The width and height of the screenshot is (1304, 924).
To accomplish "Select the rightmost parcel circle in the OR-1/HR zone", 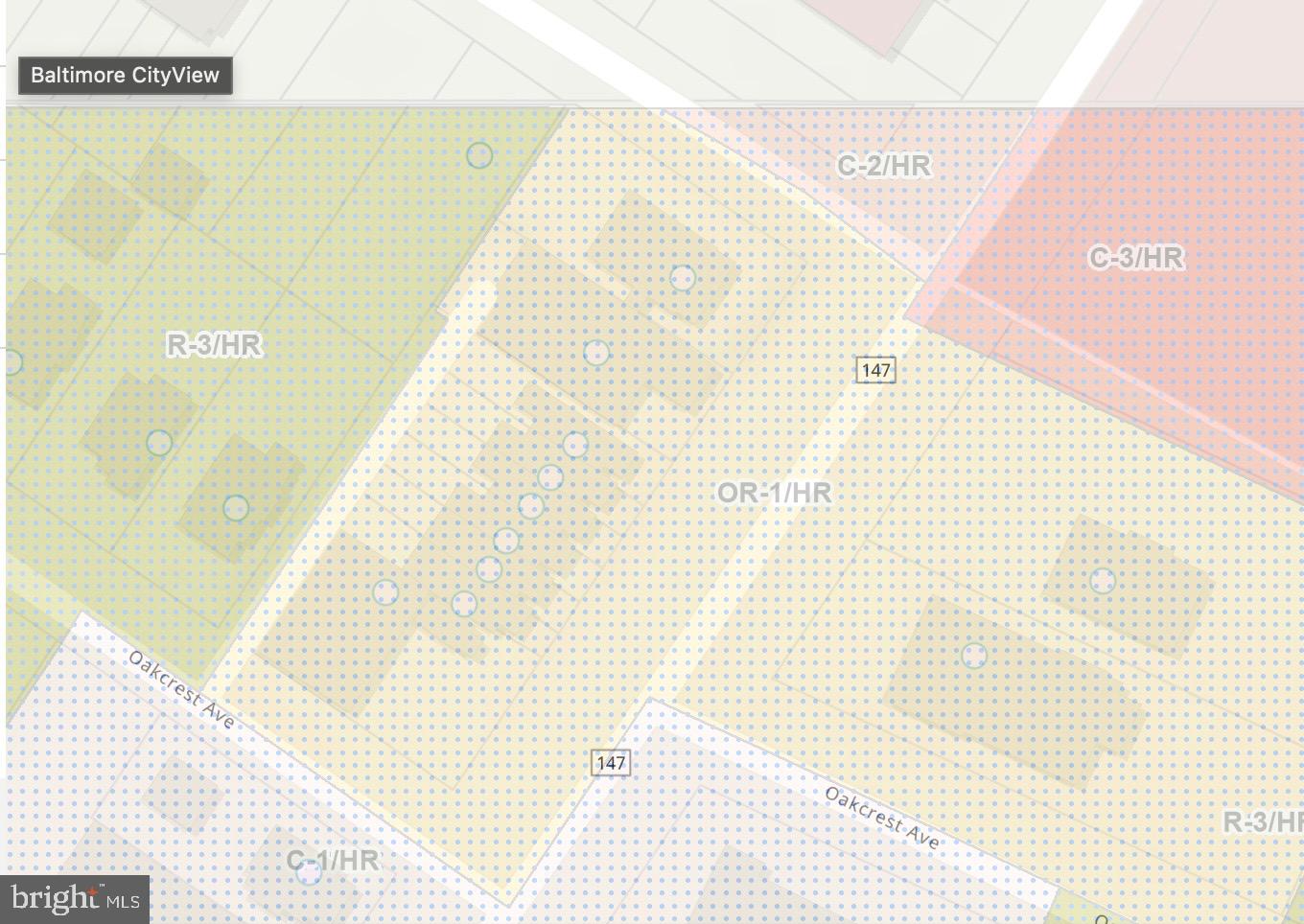I will [1103, 581].
